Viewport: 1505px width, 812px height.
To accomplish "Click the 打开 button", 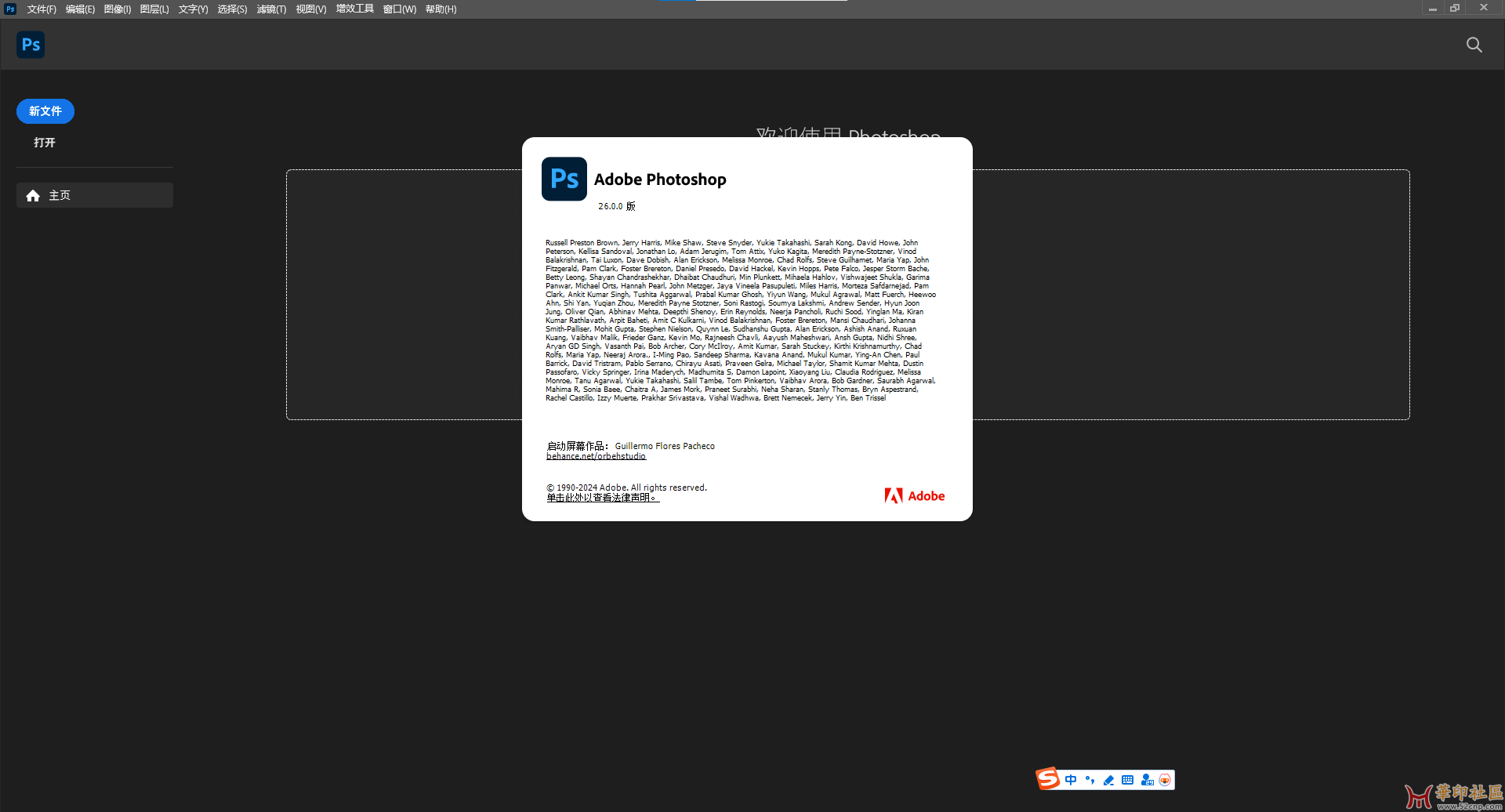I will click(x=45, y=143).
